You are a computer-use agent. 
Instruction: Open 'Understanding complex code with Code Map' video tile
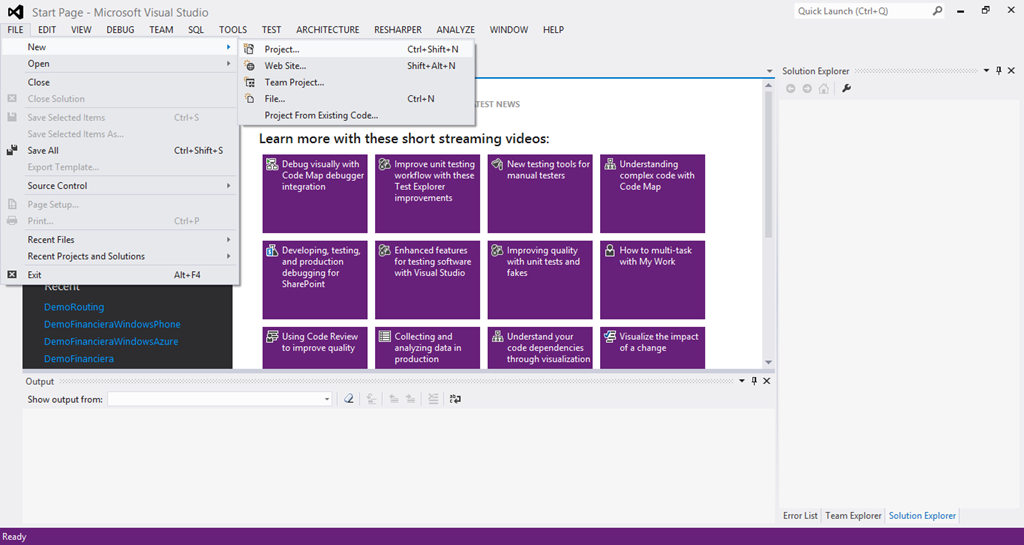point(652,193)
